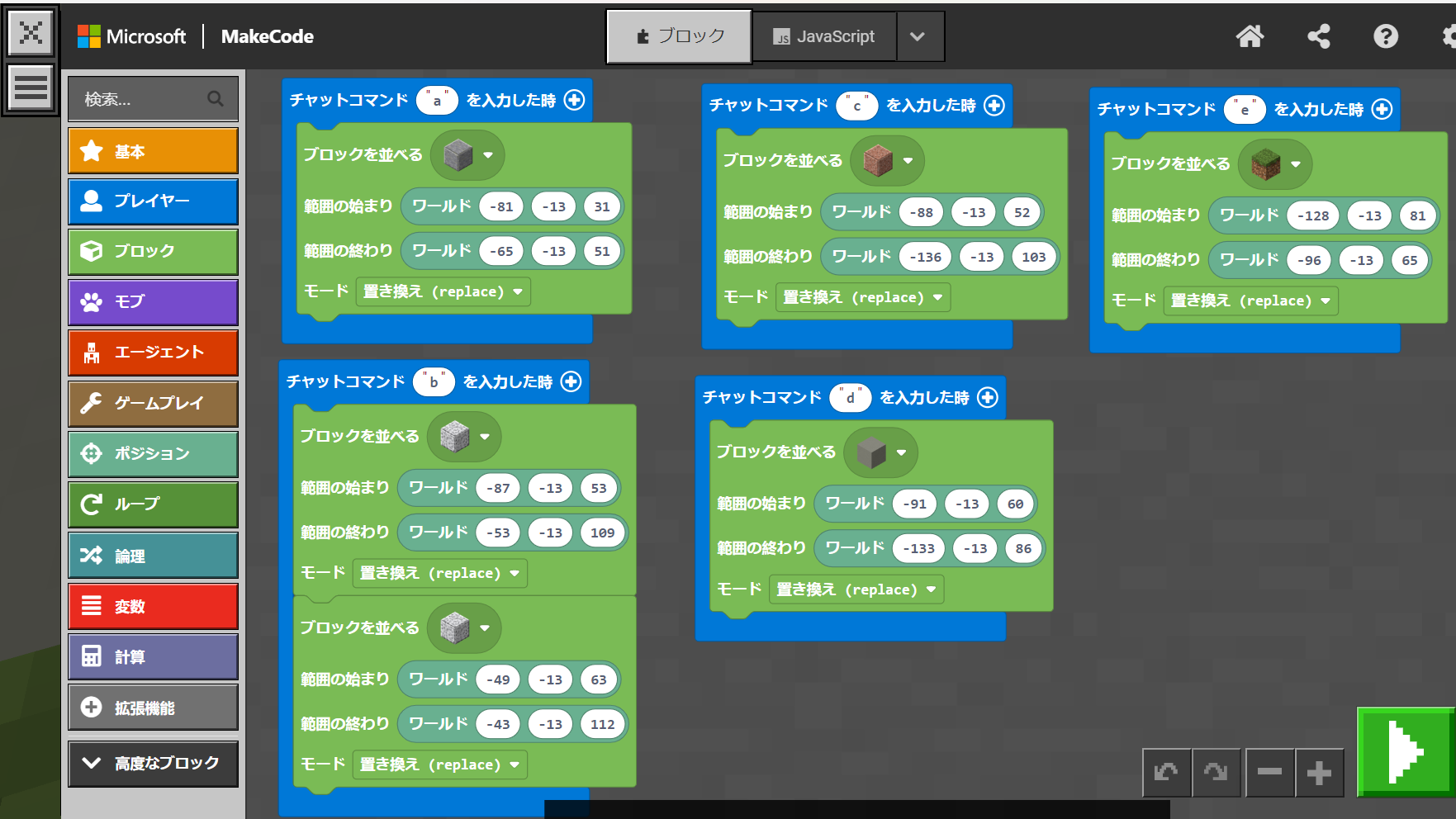Image resolution: width=1456 pixels, height=819 pixels.
Task: Open 置き換え mode dropdown in command d
Action: click(856, 589)
